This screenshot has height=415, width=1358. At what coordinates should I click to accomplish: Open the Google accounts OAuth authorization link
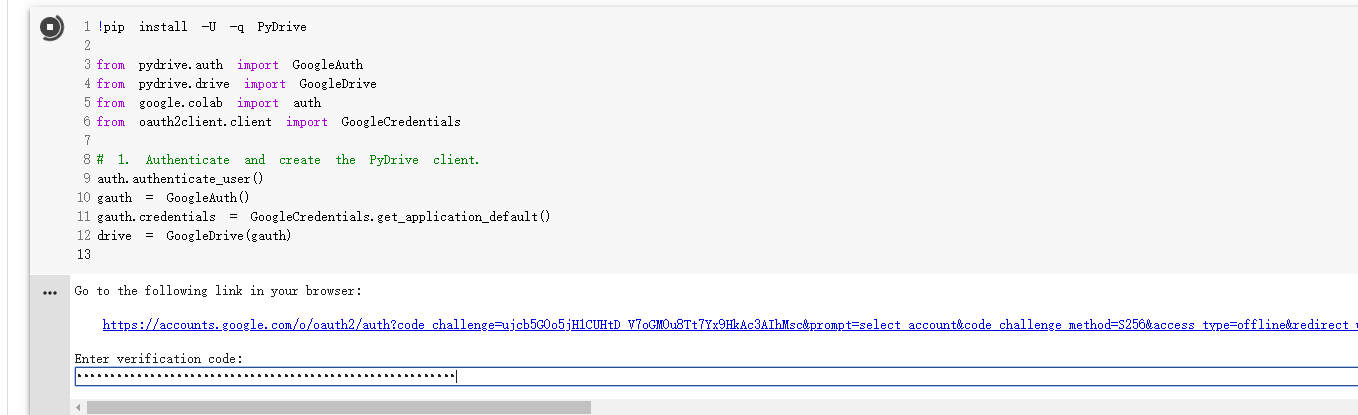coord(730,325)
